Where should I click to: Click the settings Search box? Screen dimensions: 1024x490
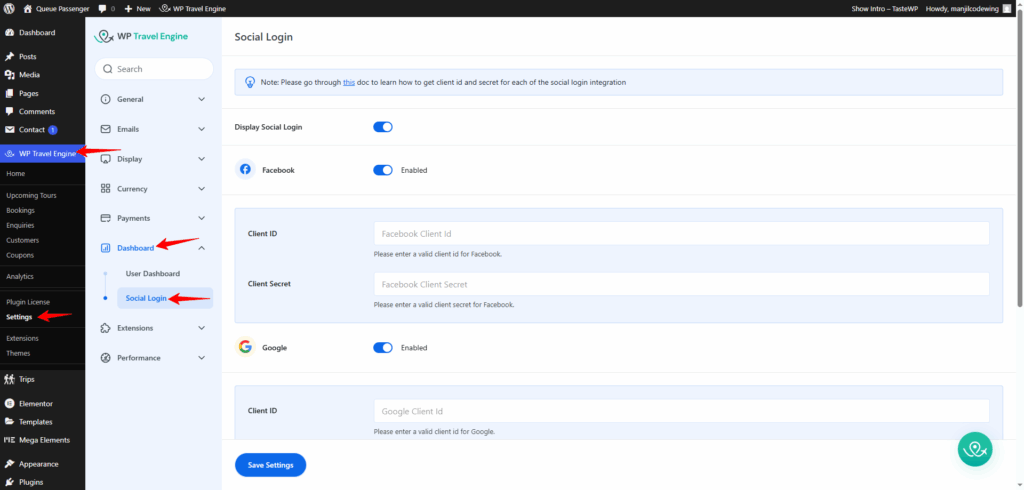click(x=155, y=69)
